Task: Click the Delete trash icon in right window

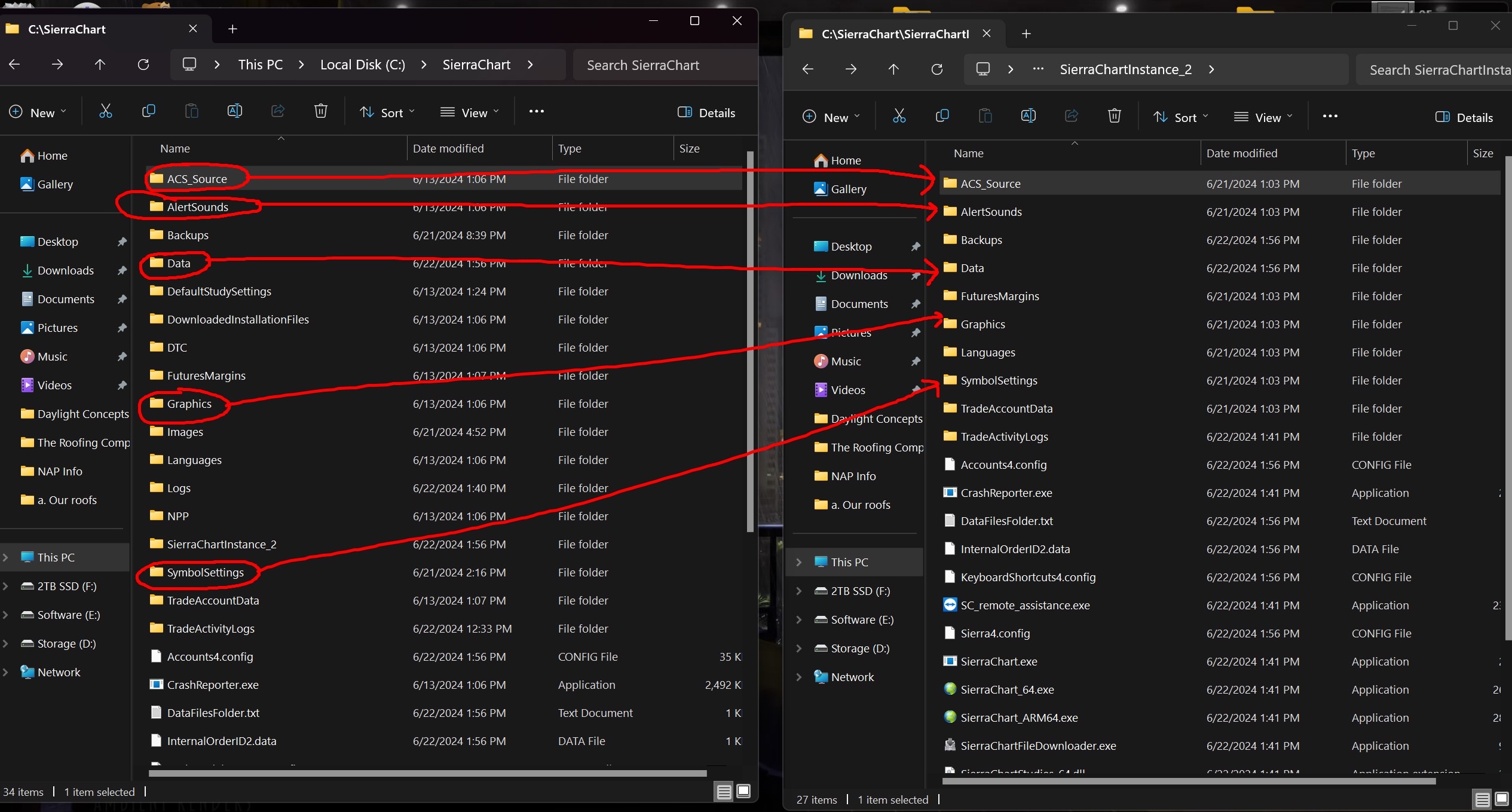Action: 1114,117
